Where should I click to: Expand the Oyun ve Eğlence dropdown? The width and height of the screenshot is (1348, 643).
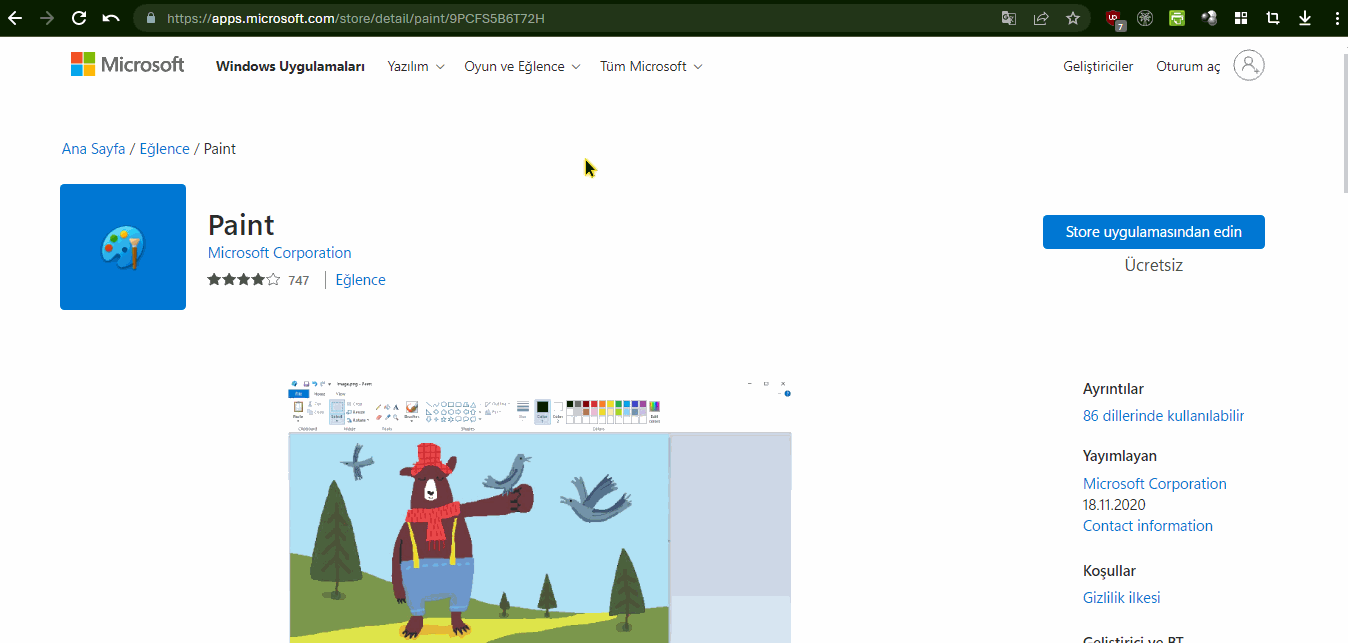522,67
